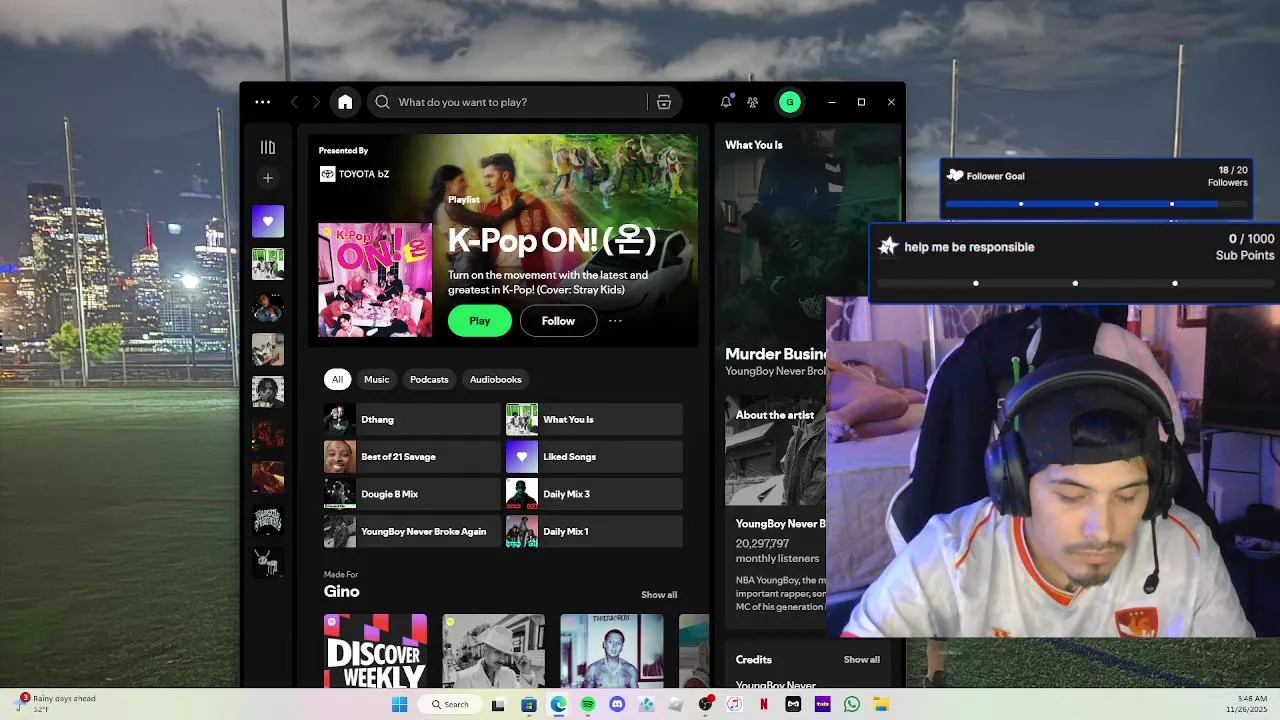Viewport: 1280px width, 720px height.
Task: Open Liked Songs heart in sidebar
Action: pyautogui.click(x=268, y=222)
